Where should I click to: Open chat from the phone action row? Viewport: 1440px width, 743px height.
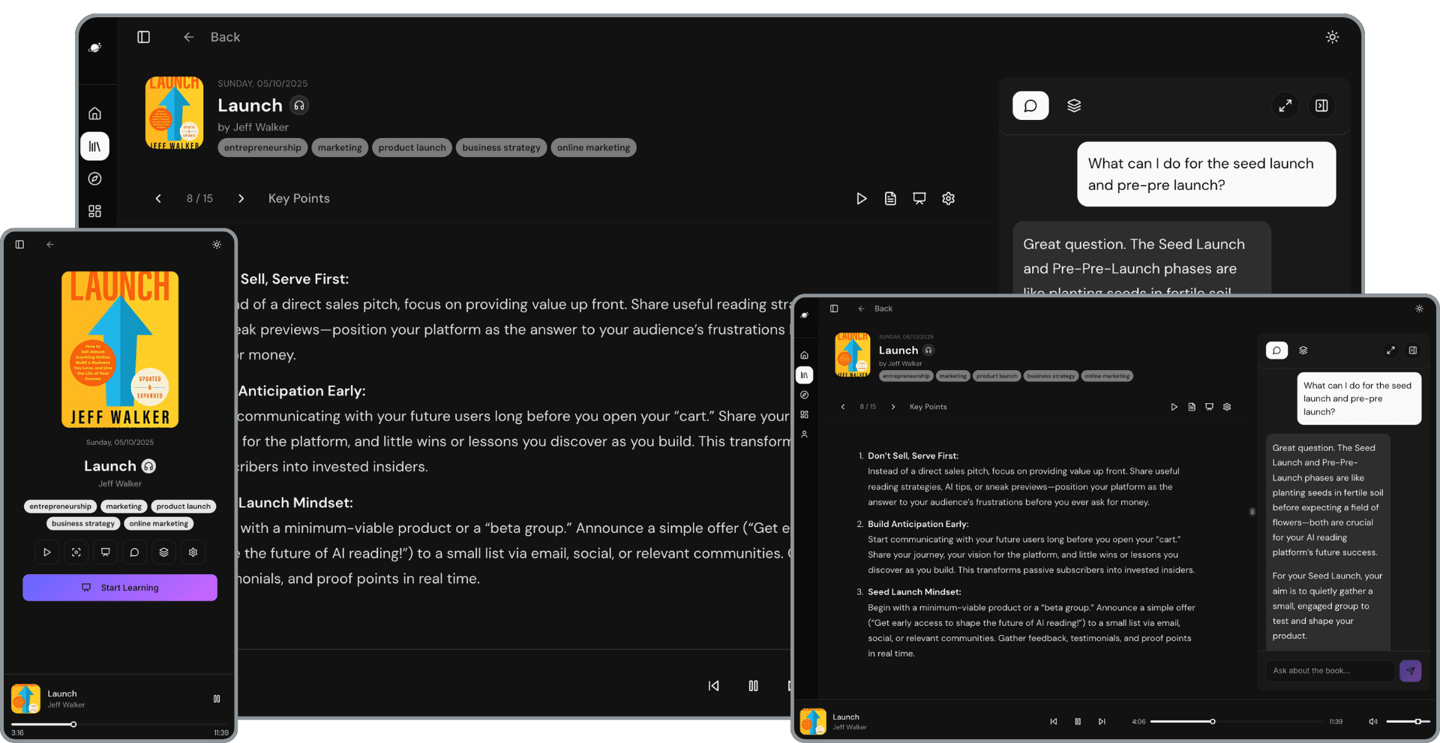(134, 552)
